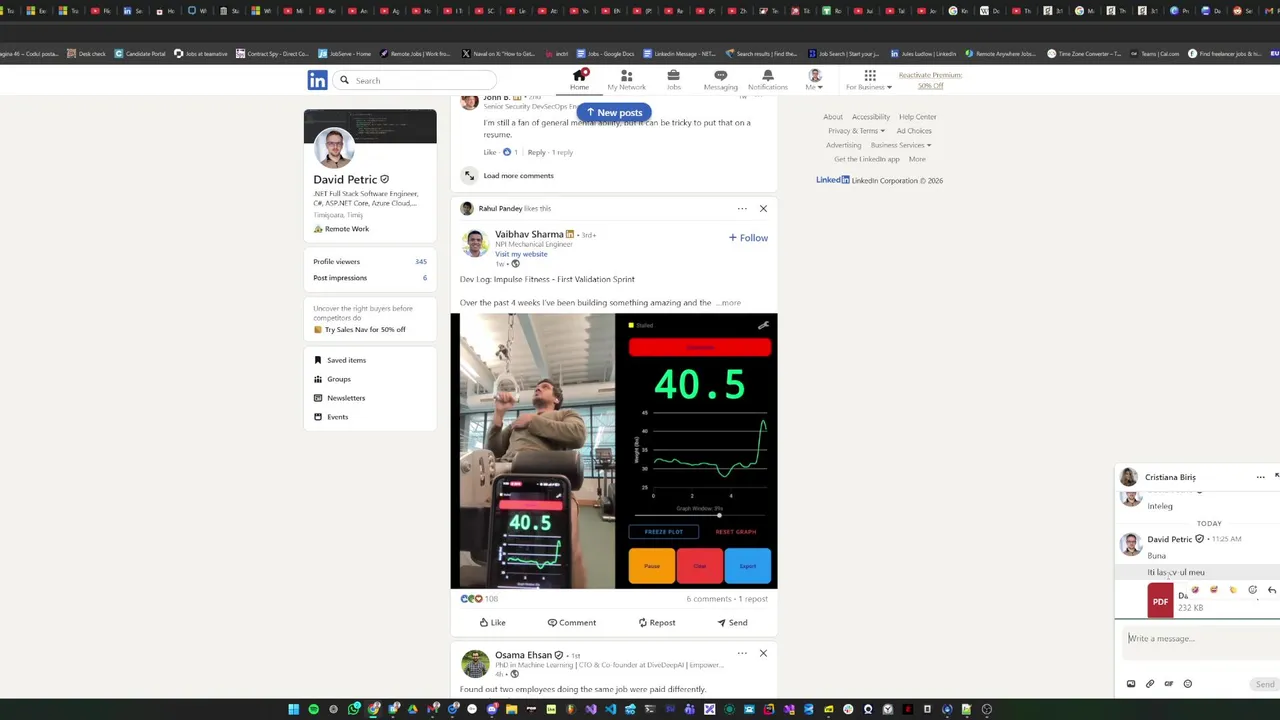Screen dimensions: 1280x720
Task: Expand Business Services dropdown
Action: [x=901, y=145]
